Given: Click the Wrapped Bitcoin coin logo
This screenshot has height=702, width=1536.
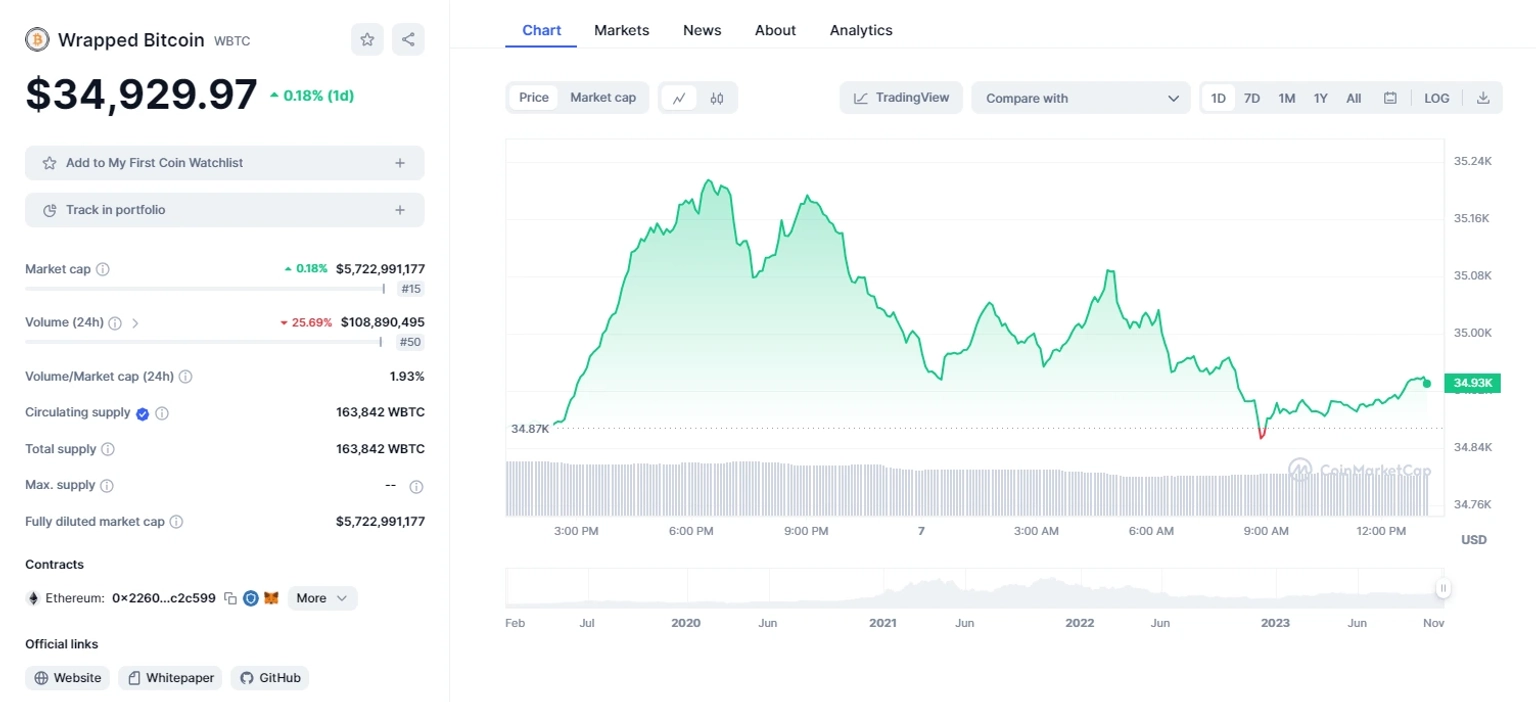Looking at the screenshot, I should (37, 40).
